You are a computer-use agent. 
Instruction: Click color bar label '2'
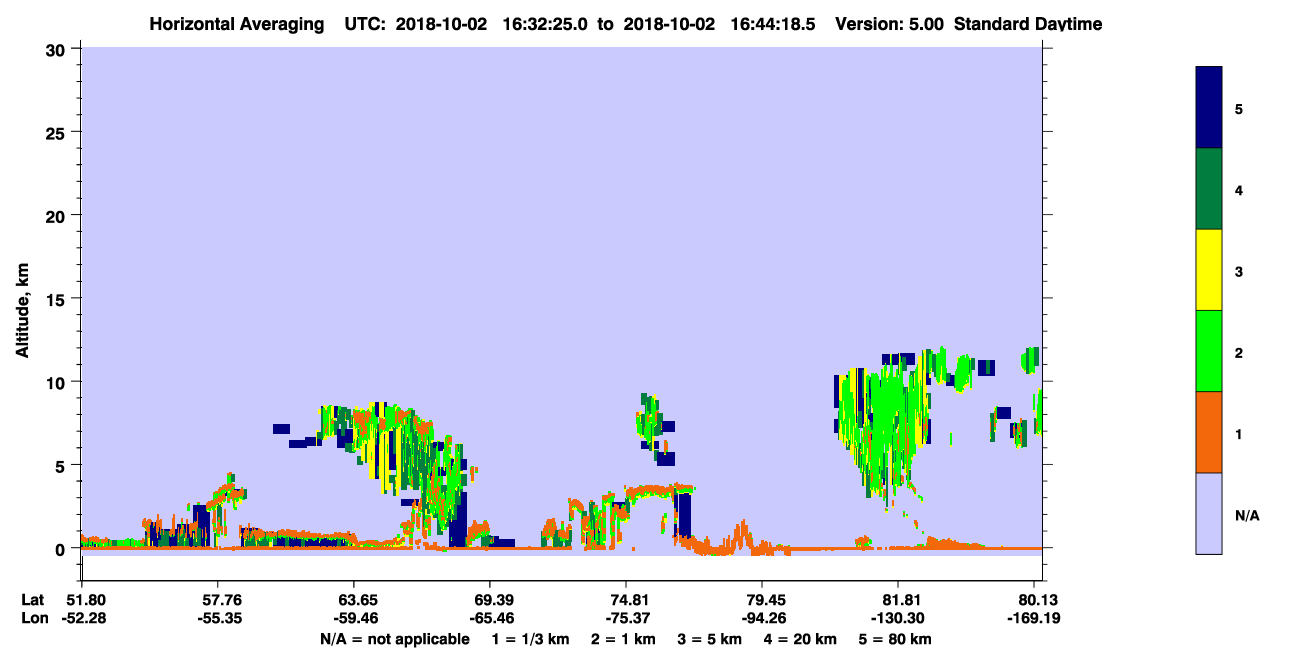coord(1238,351)
